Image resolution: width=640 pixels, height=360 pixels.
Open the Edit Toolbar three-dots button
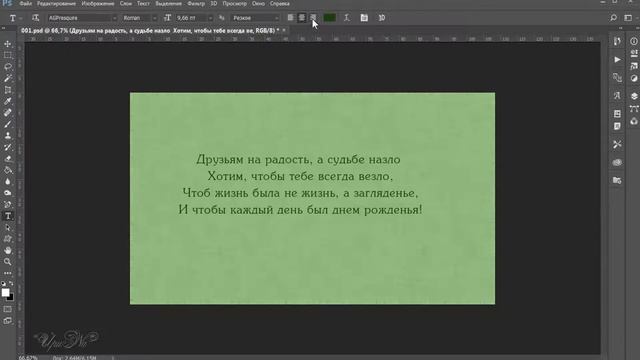[8, 273]
